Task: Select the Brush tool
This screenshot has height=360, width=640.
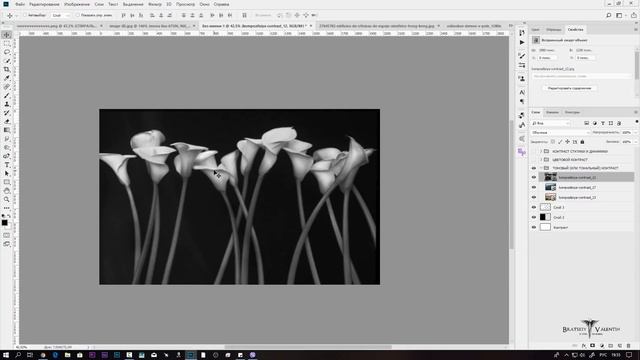Action: coord(7,96)
